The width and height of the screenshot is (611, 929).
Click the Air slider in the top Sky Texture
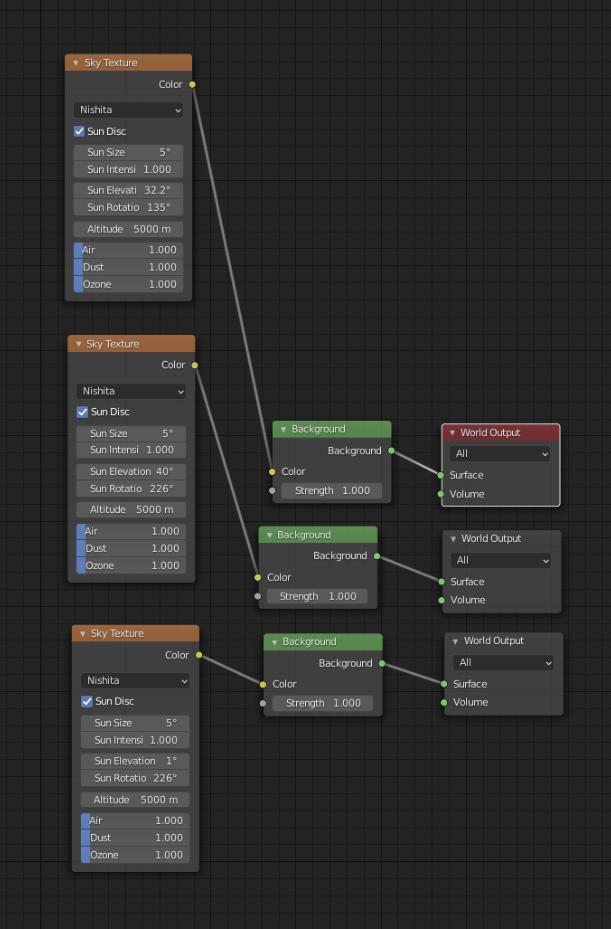click(x=128, y=250)
